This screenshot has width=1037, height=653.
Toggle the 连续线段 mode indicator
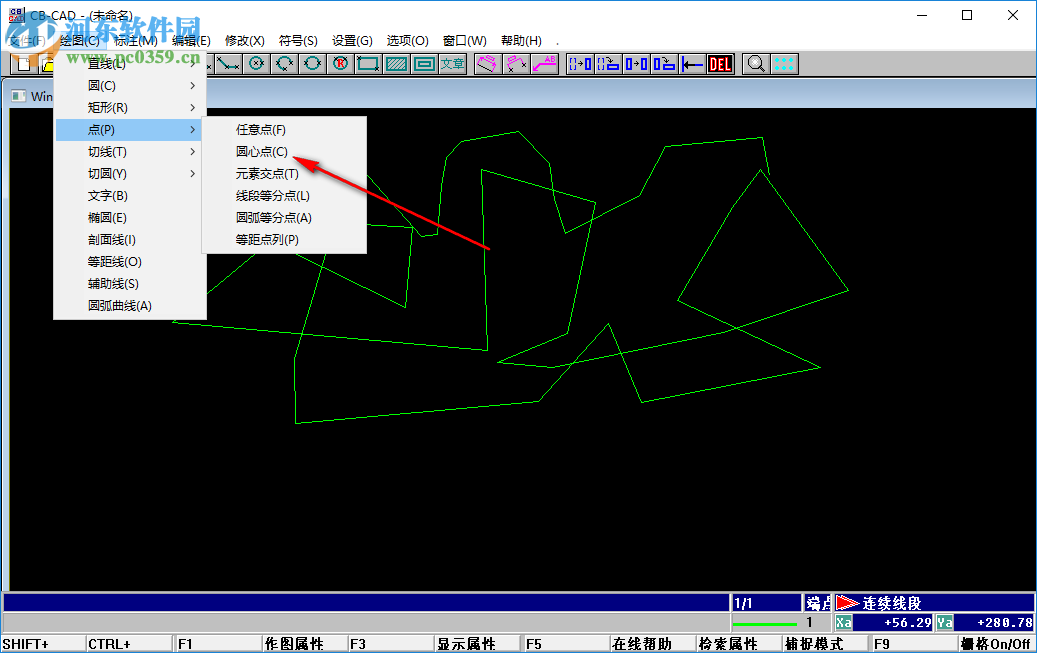click(x=893, y=602)
